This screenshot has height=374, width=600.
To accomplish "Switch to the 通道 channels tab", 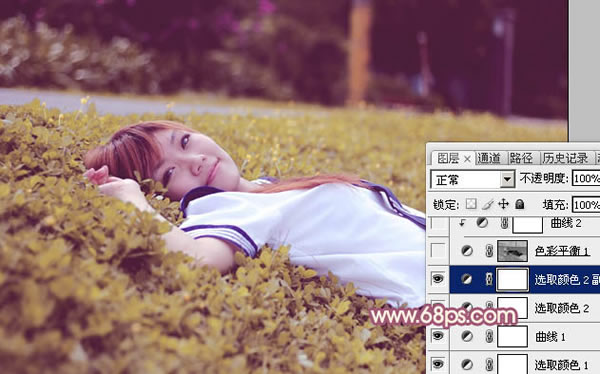I will (489, 158).
